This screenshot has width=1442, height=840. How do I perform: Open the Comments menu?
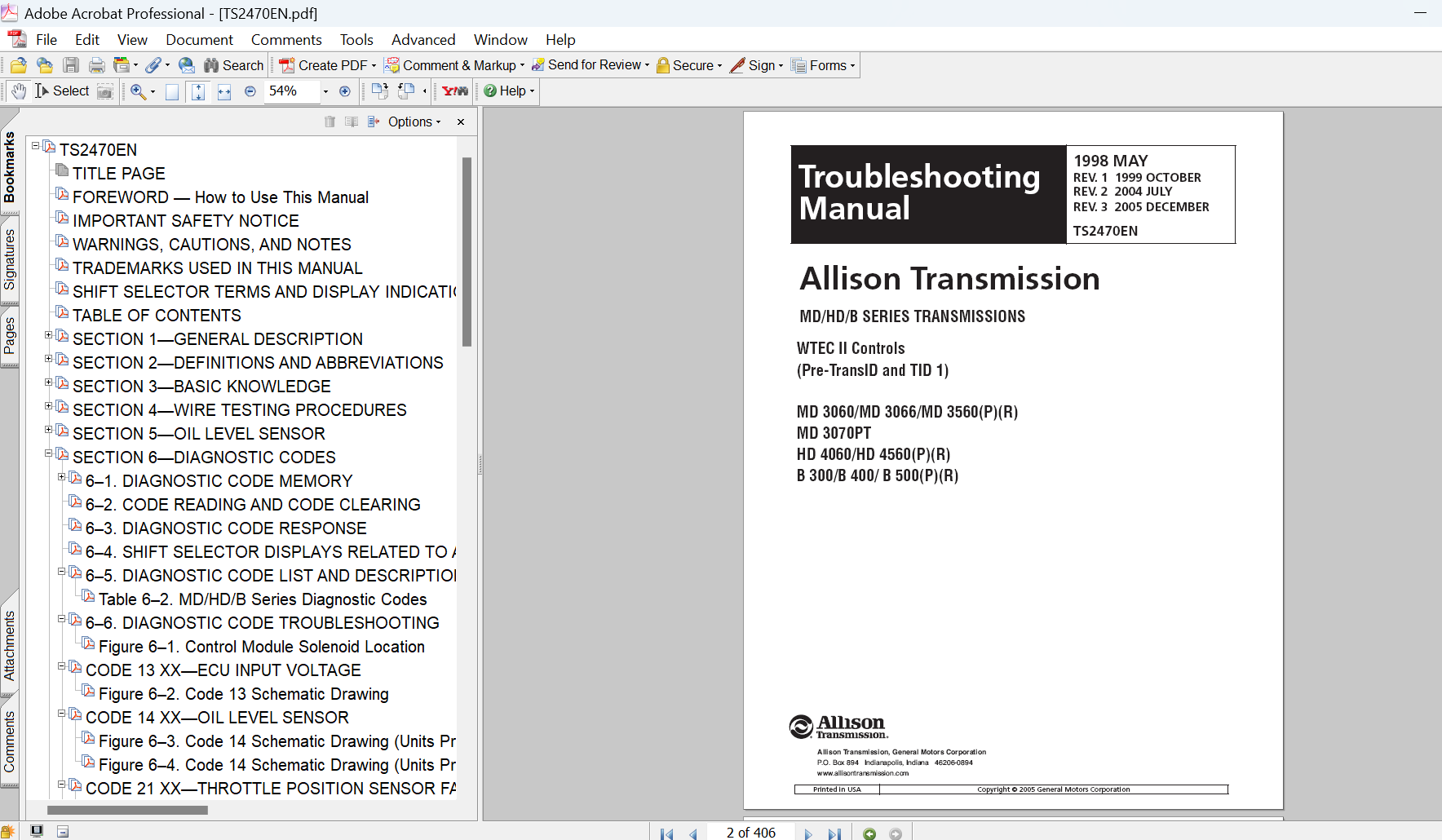[286, 40]
